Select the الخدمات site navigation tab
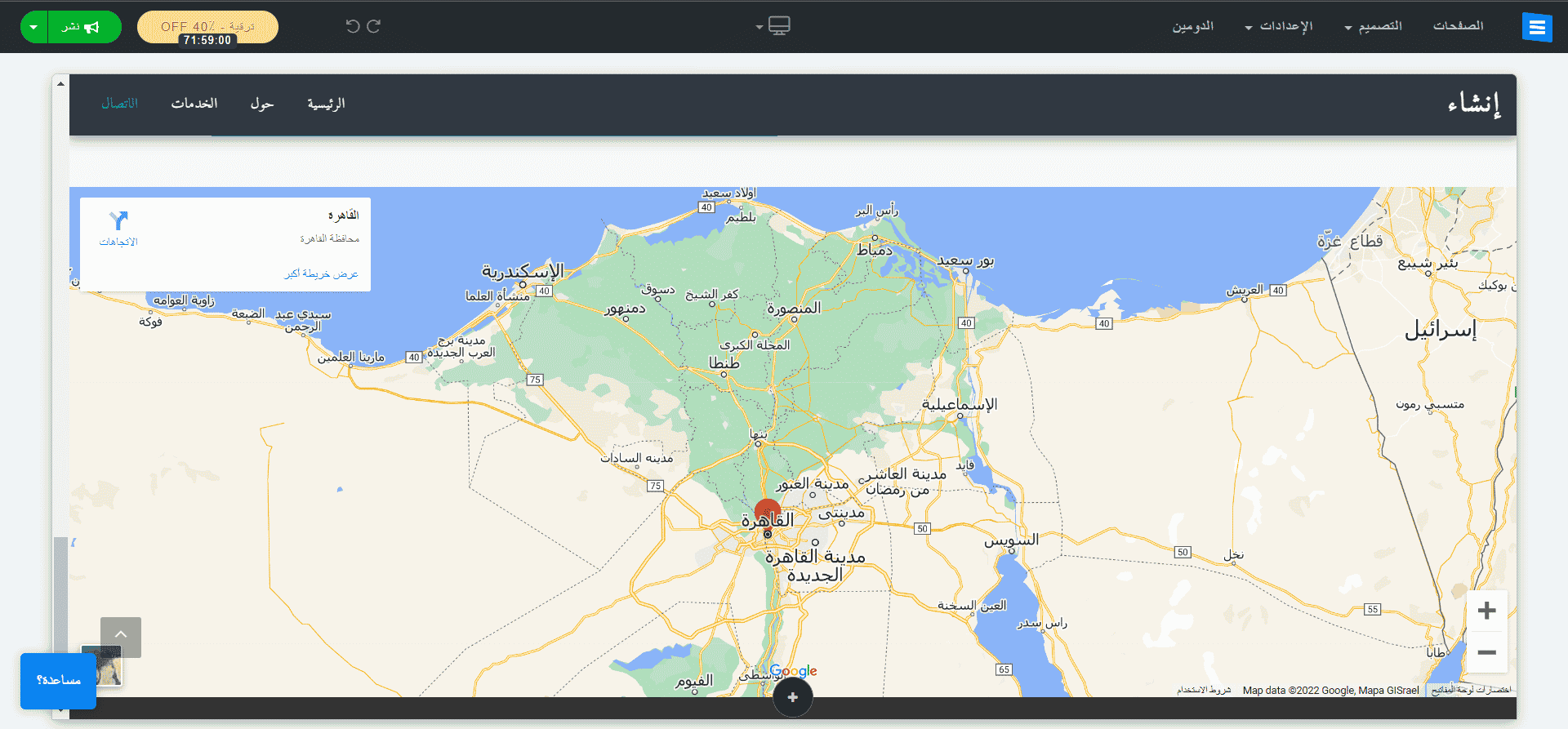This screenshot has height=729, width=1568. 194,104
